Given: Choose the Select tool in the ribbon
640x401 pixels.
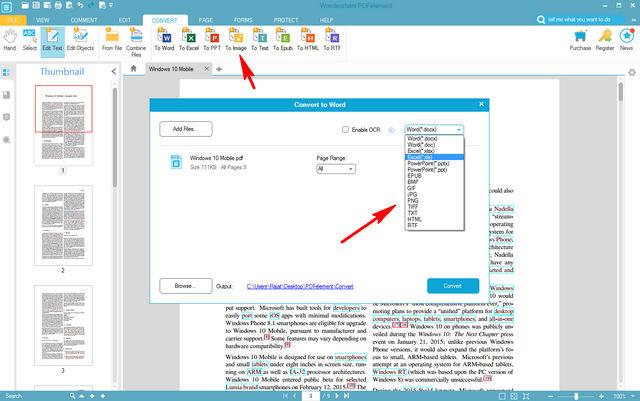Looking at the screenshot, I should [29, 40].
